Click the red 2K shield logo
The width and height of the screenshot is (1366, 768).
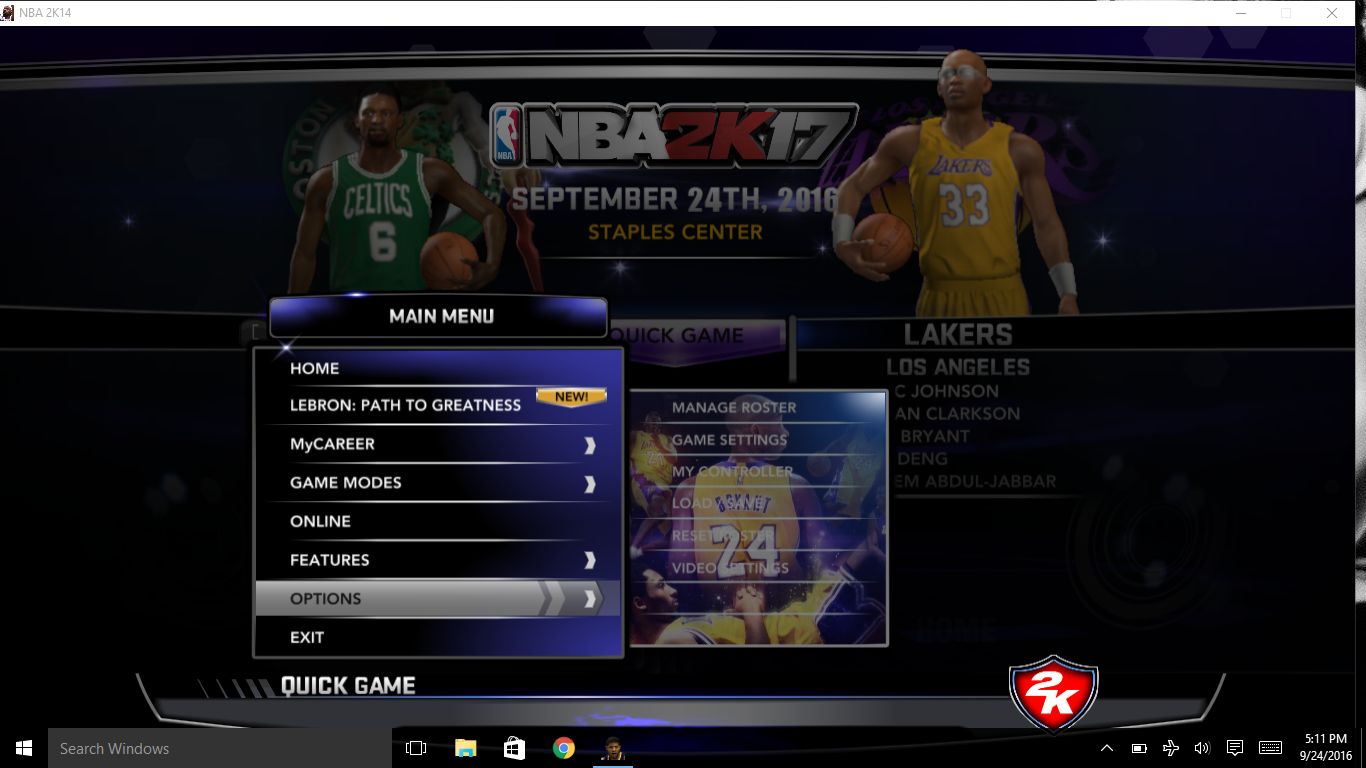point(1053,694)
